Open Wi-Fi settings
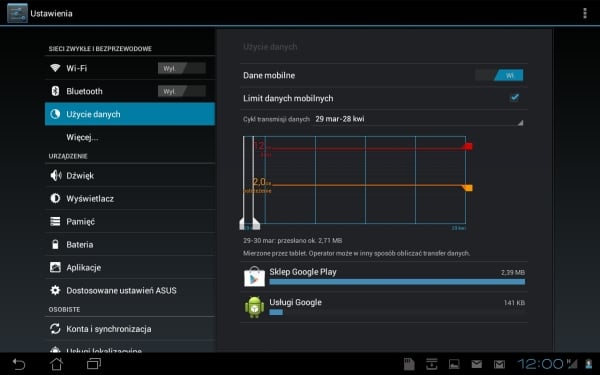The width and height of the screenshot is (600, 375). [x=130, y=68]
